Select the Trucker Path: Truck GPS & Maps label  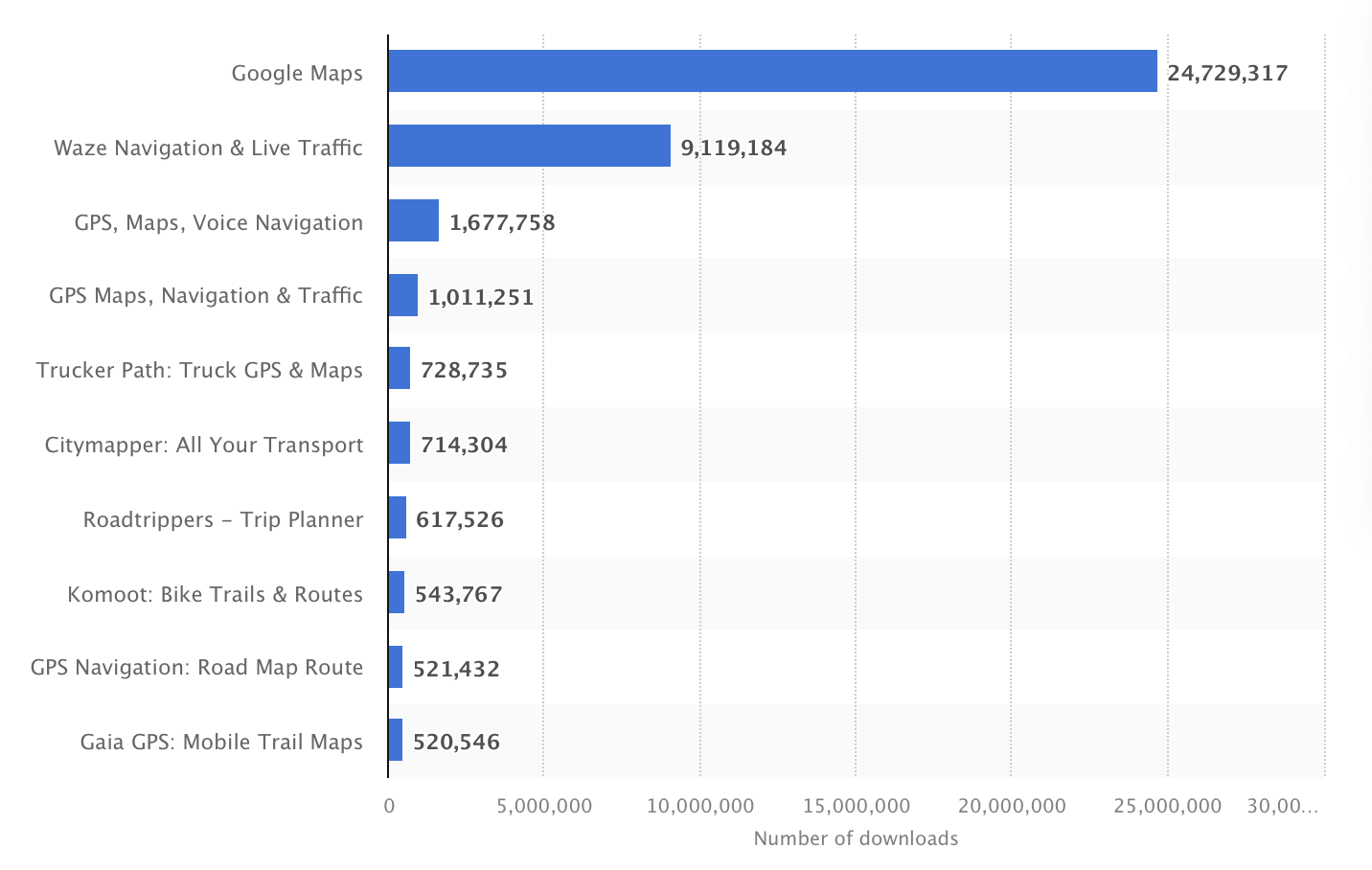199,370
